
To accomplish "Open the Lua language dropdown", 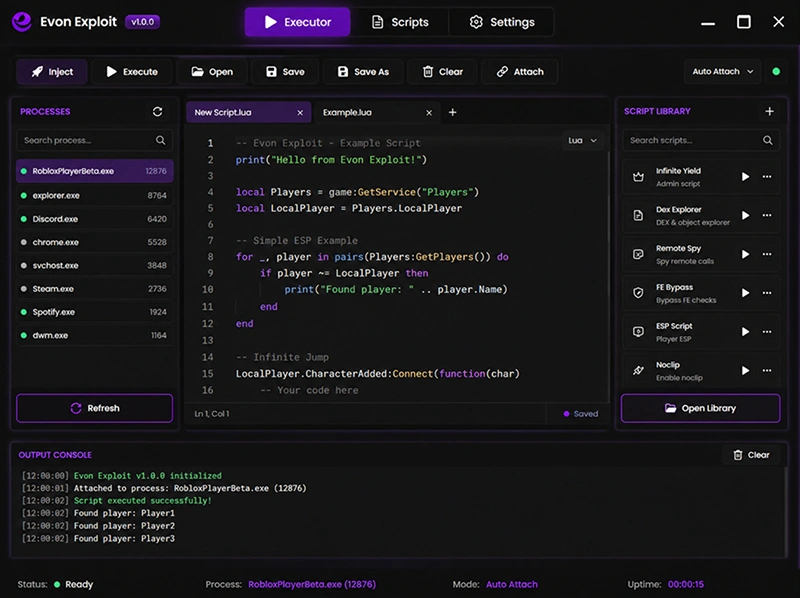I will 582,140.
